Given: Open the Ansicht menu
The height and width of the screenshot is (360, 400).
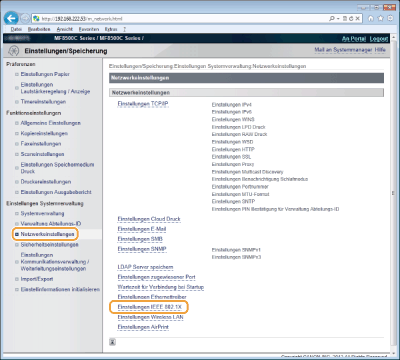Looking at the screenshot, I should 64,29.
